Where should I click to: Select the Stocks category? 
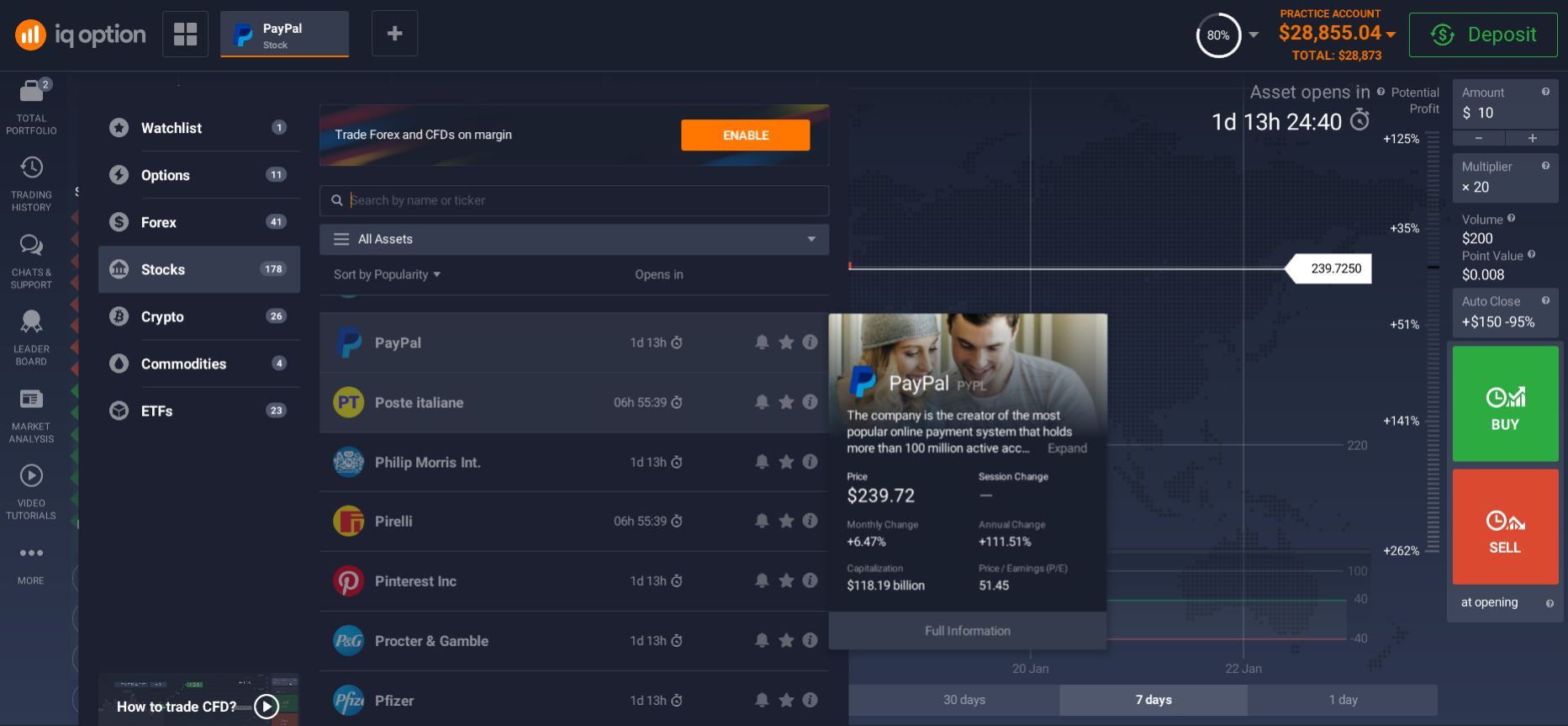[199, 269]
